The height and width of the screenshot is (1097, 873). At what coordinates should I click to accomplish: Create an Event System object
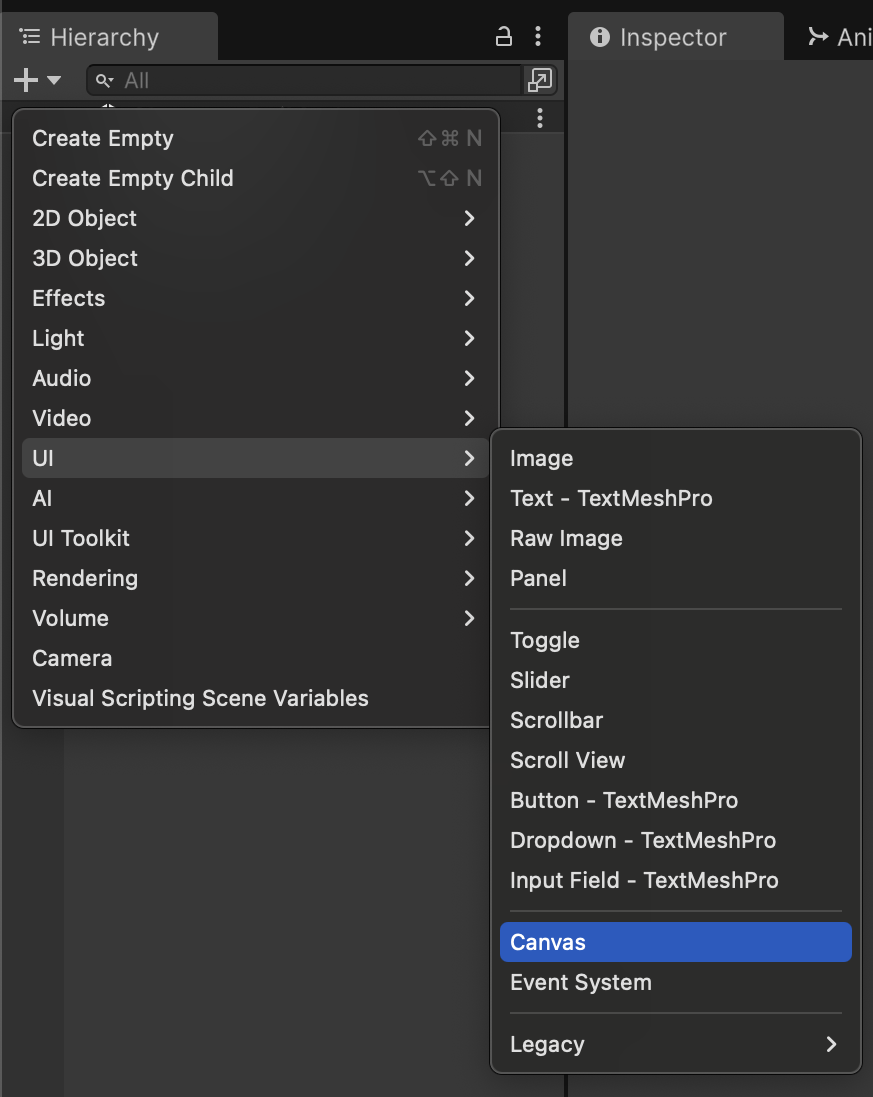tap(581, 982)
